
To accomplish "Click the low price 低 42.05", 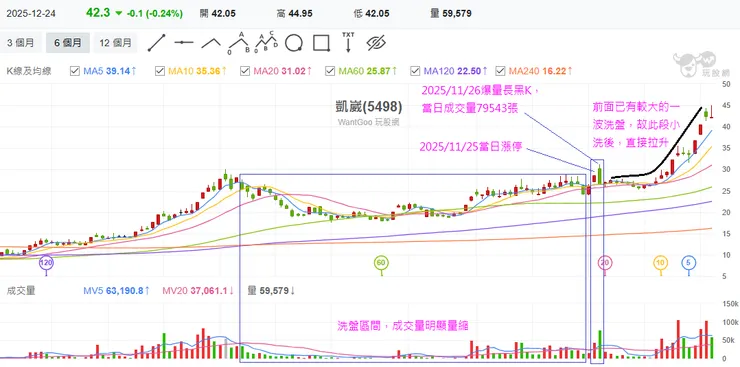I will point(371,14).
